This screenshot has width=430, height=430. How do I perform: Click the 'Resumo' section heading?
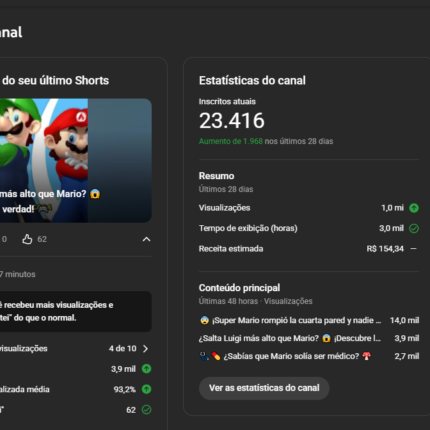(x=216, y=176)
